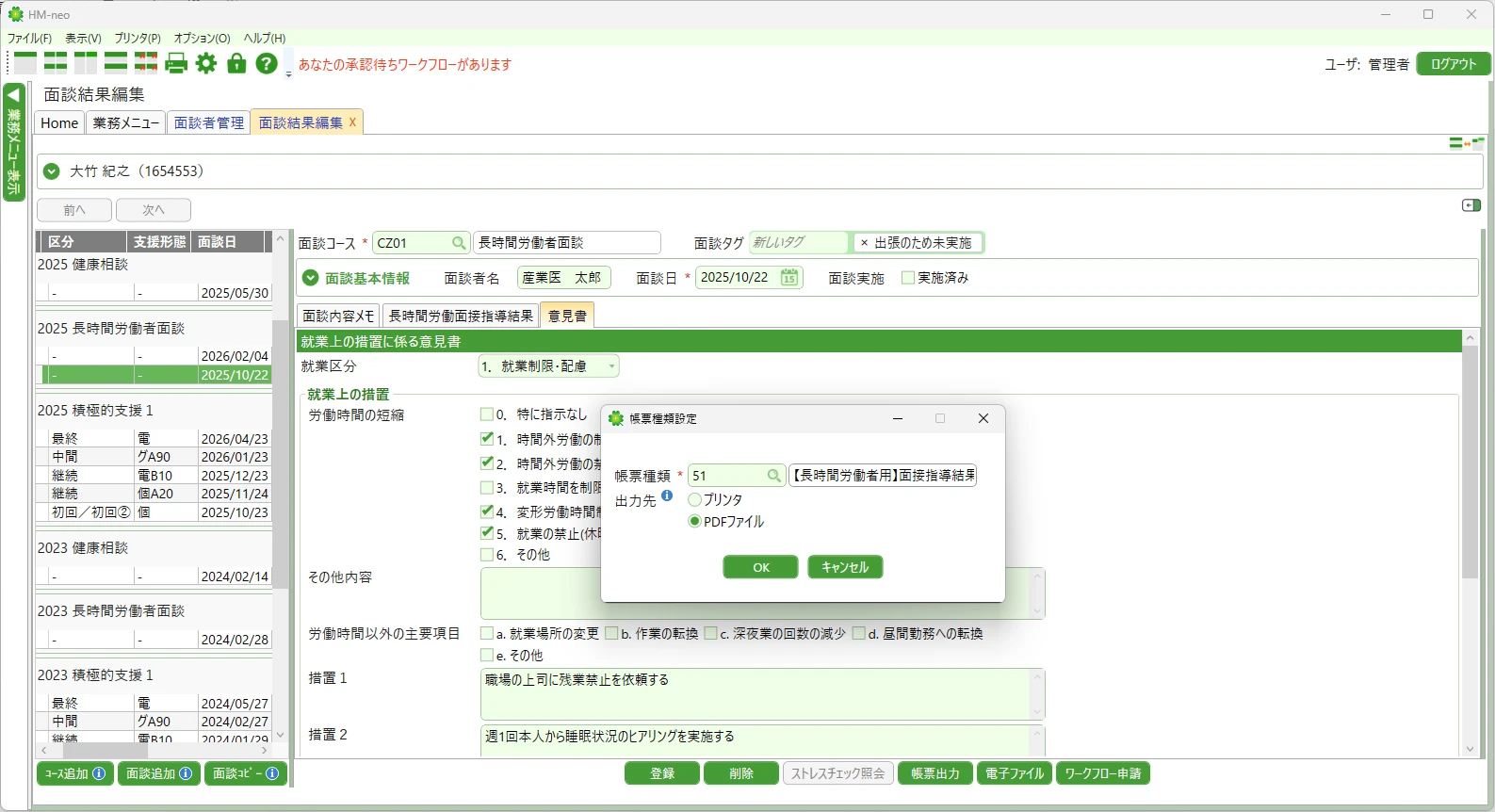Click the layout switch icon with orange arrow
Screen dimensions: 1495x812
(1467, 143)
